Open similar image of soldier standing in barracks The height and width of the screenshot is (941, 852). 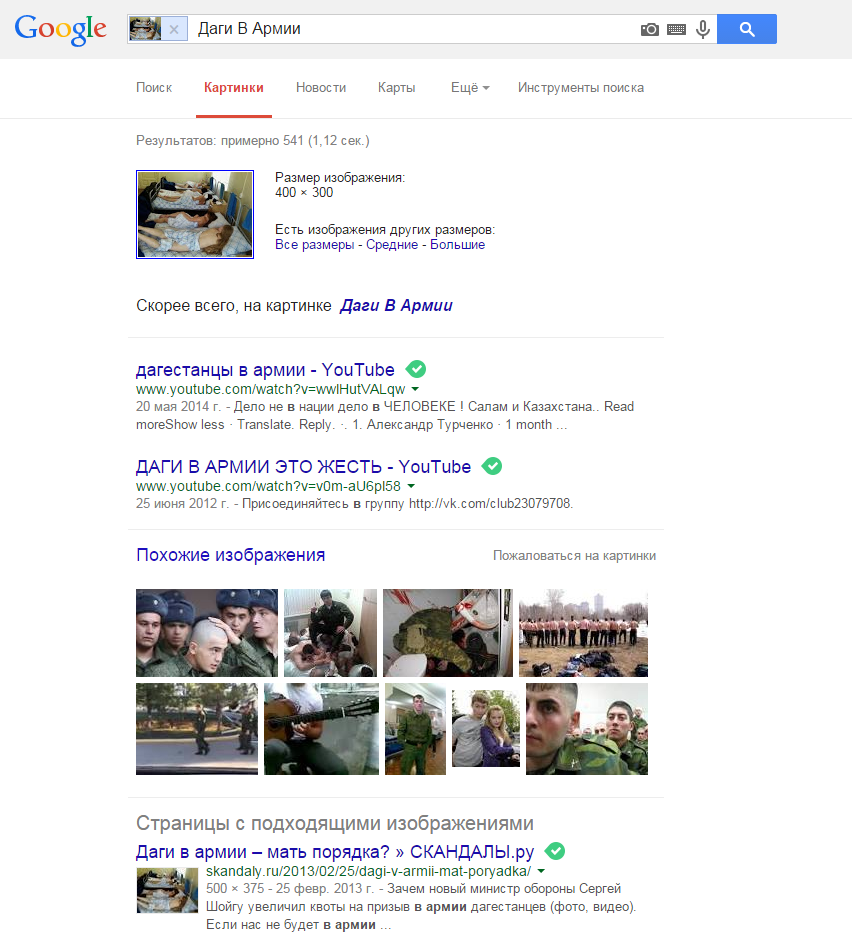(415, 729)
